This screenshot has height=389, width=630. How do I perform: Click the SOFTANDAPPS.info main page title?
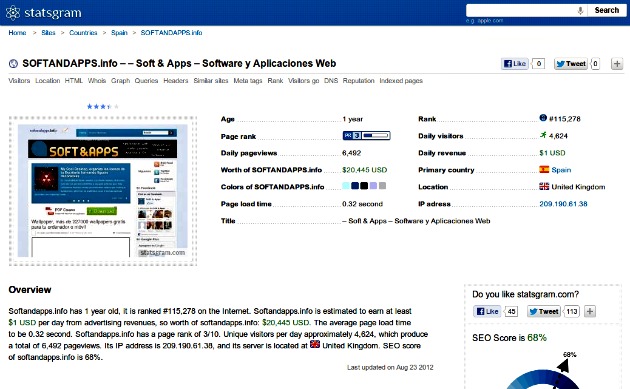point(179,63)
